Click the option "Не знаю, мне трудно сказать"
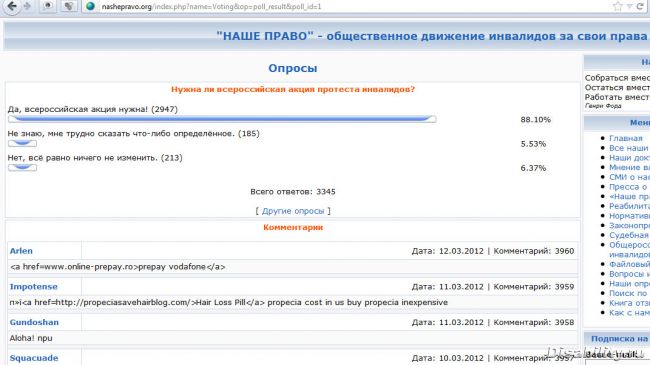 (133, 134)
